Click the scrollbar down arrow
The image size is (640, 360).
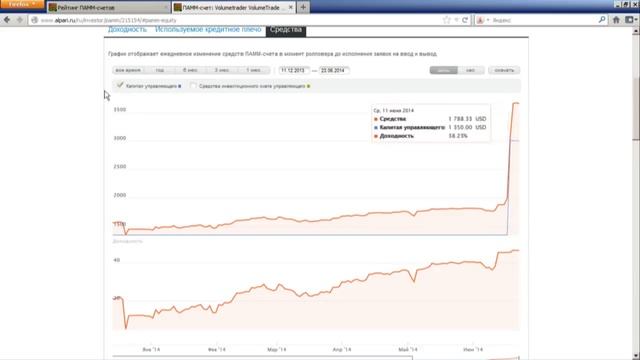click(x=636, y=356)
